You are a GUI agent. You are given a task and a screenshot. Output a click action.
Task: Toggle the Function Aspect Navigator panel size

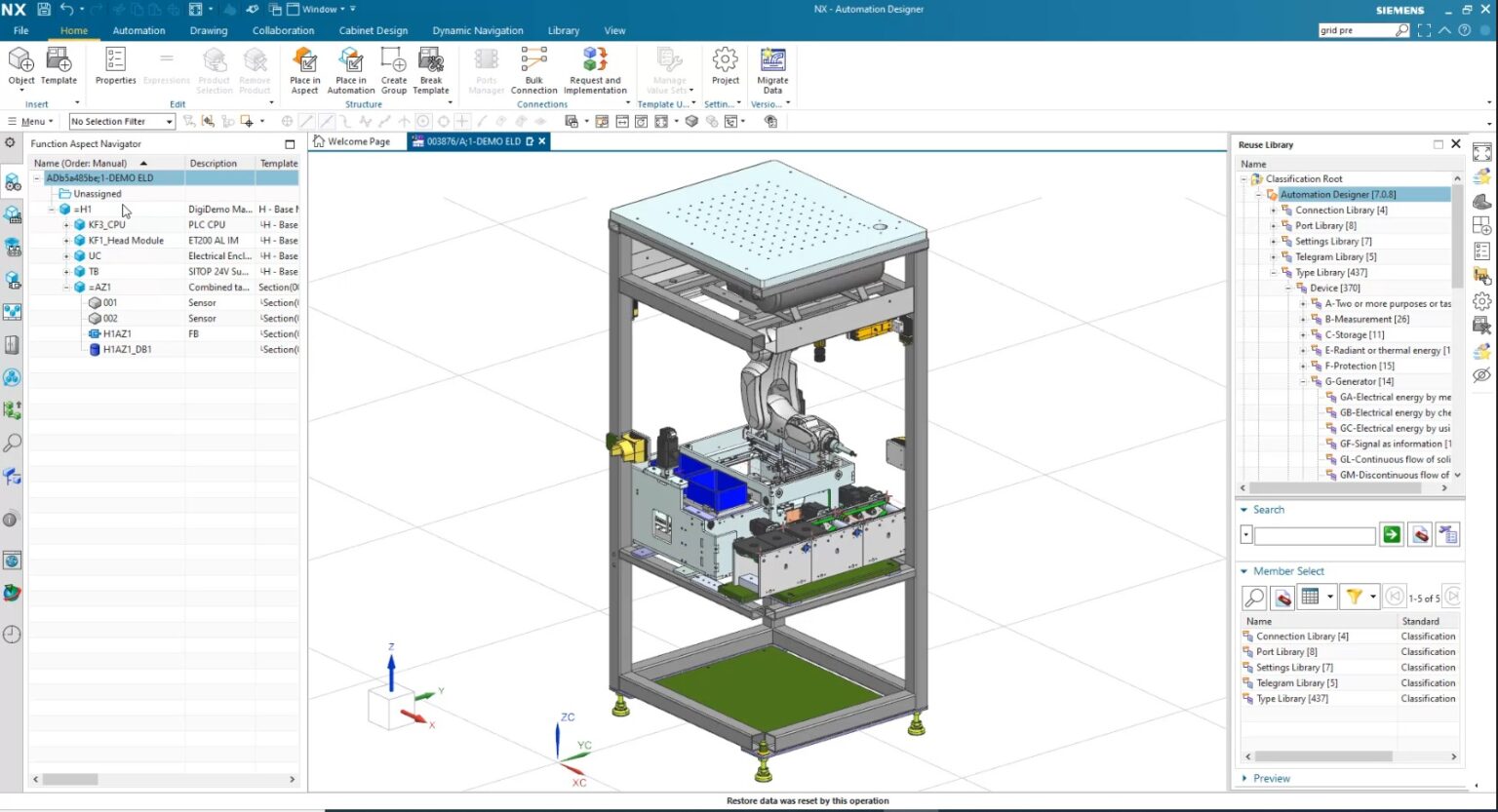click(289, 144)
